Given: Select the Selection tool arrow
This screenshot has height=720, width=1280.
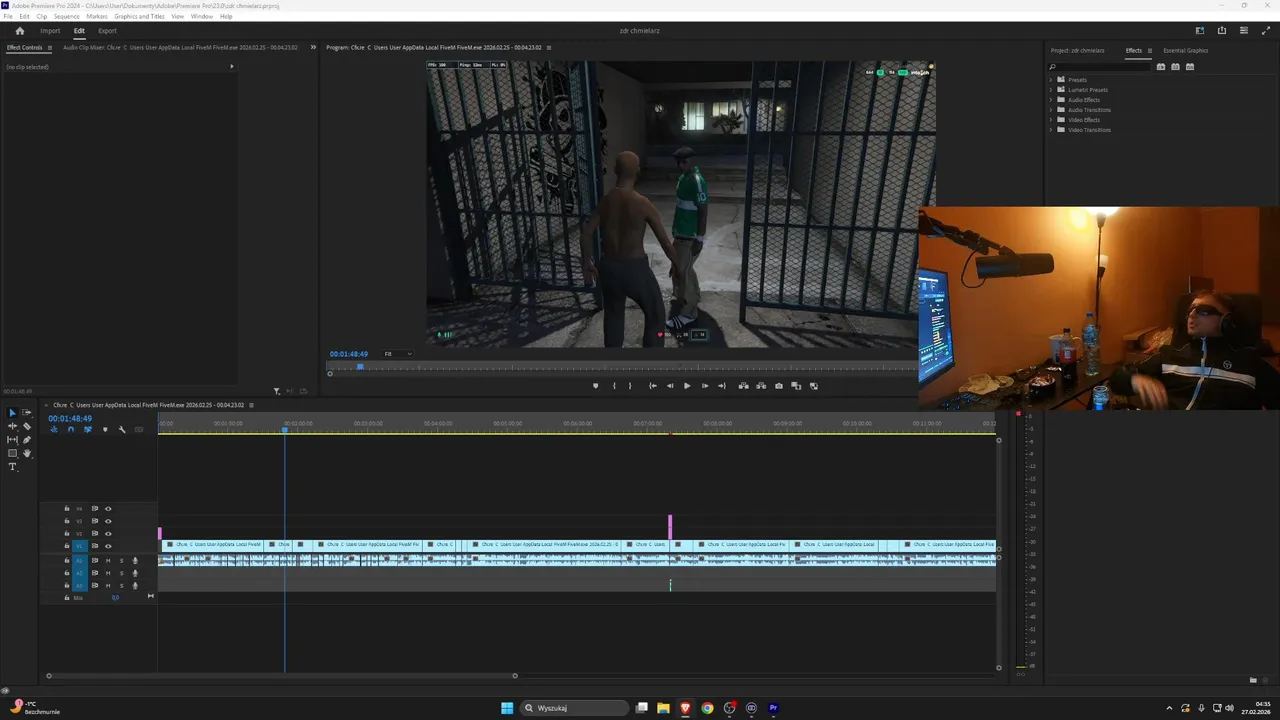Looking at the screenshot, I should pyautogui.click(x=13, y=413).
